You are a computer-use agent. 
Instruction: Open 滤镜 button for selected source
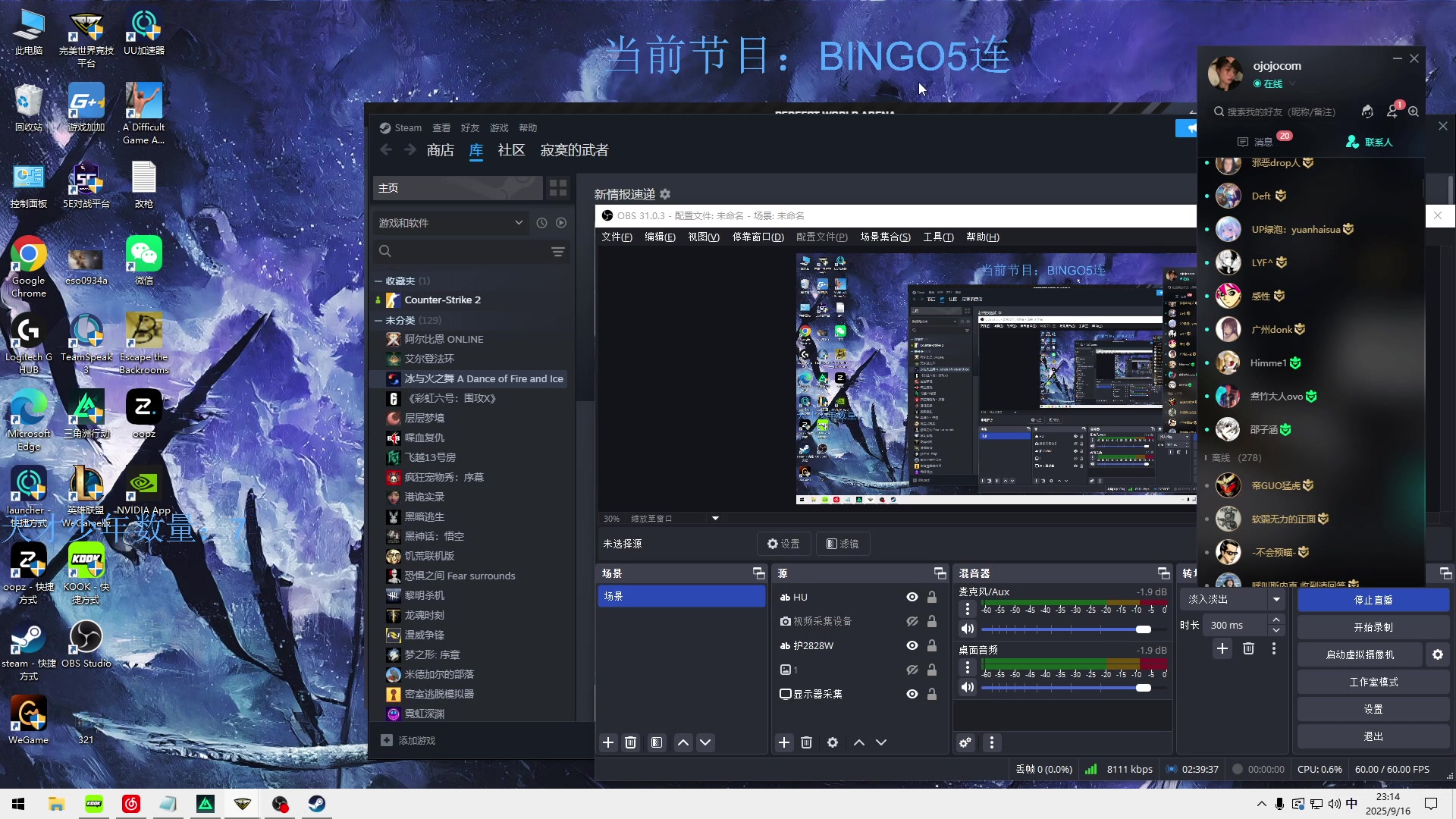pyautogui.click(x=843, y=544)
